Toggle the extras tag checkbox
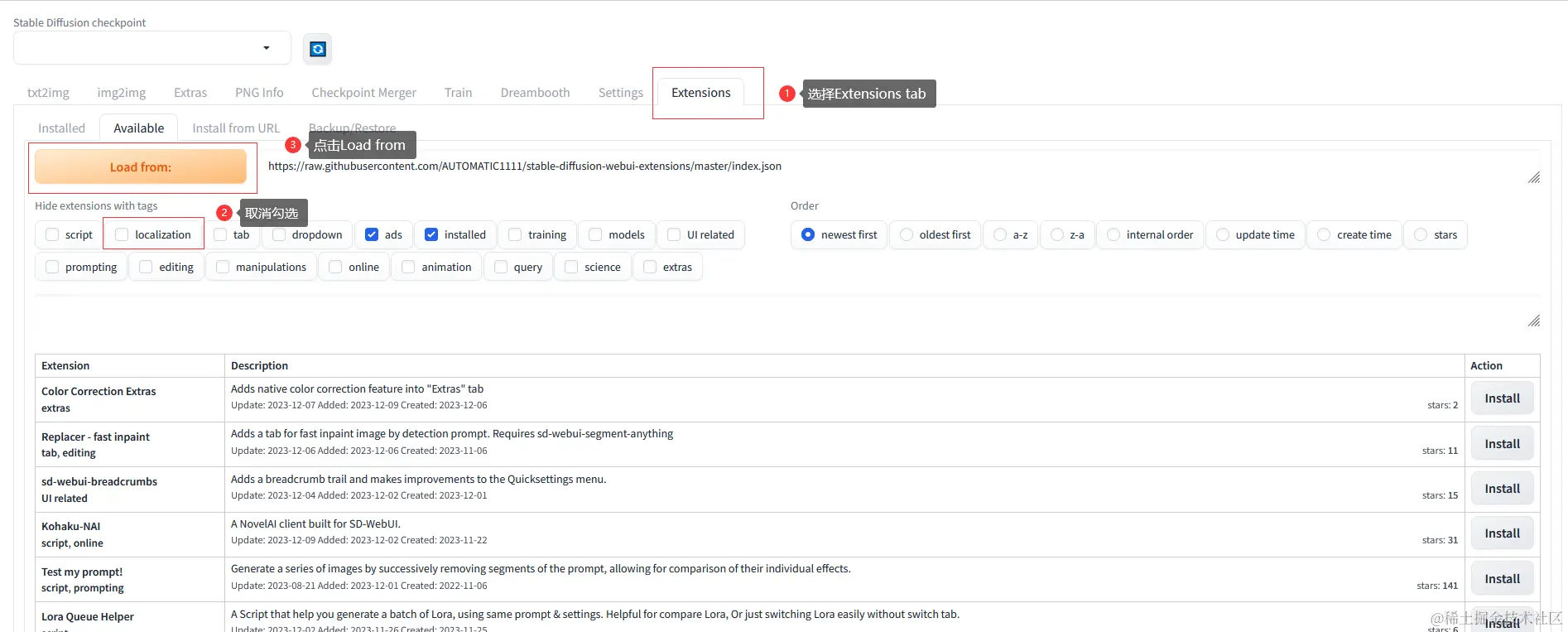The width and height of the screenshot is (1568, 632). (650, 268)
